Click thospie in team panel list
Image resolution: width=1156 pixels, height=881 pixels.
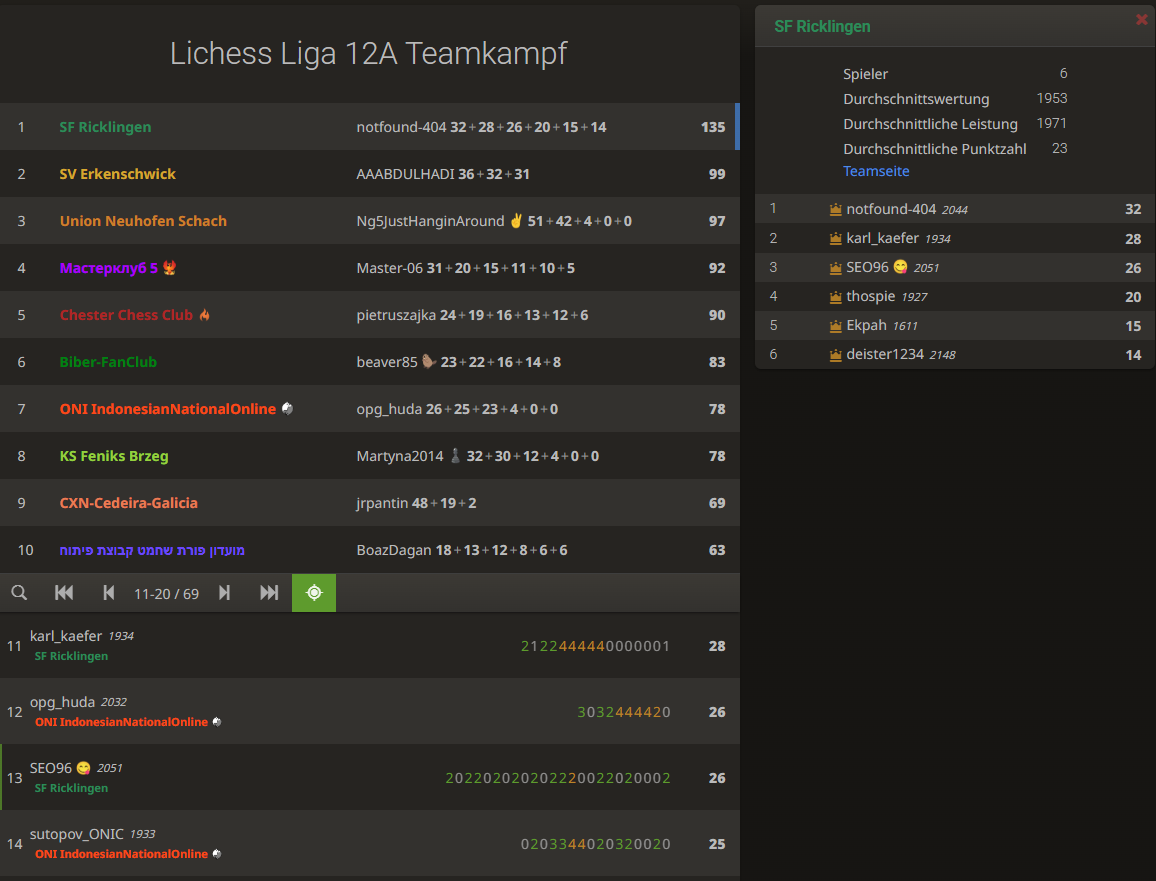pyautogui.click(x=870, y=296)
